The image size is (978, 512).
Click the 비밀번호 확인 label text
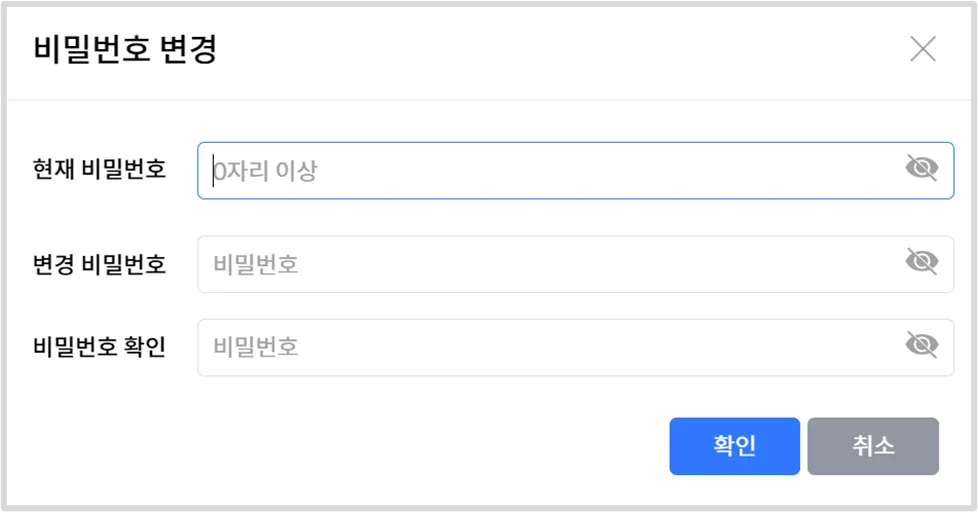click(x=99, y=347)
